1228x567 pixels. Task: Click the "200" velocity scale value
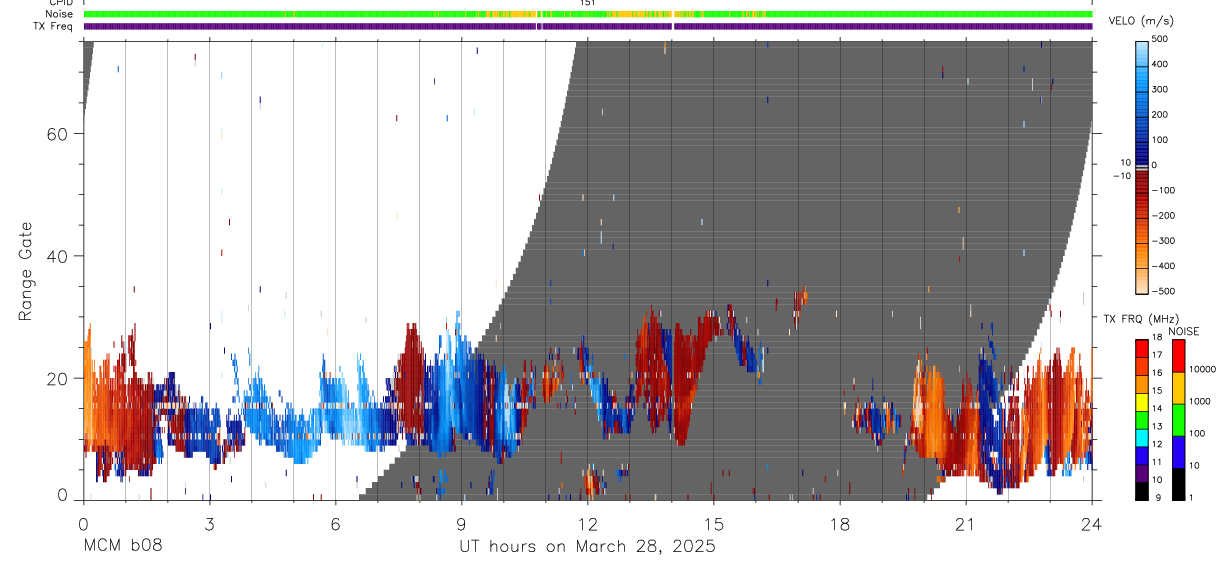pos(1160,115)
